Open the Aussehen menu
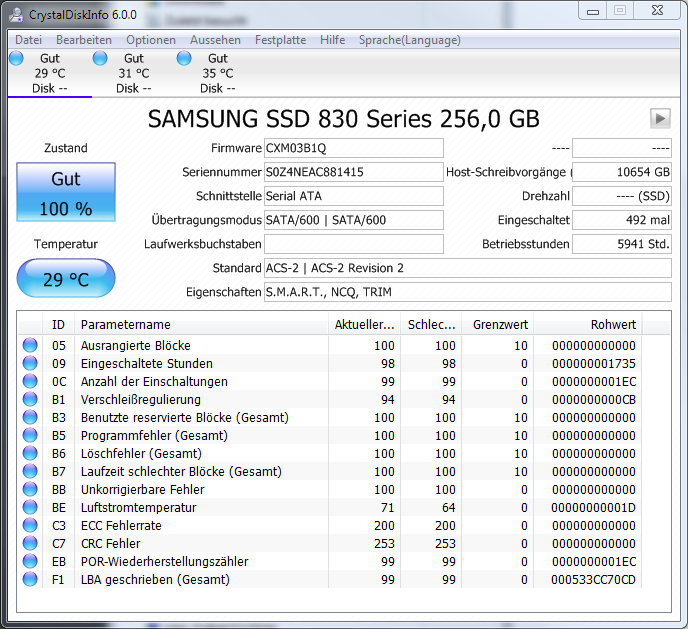The height and width of the screenshot is (629, 688). [215, 40]
